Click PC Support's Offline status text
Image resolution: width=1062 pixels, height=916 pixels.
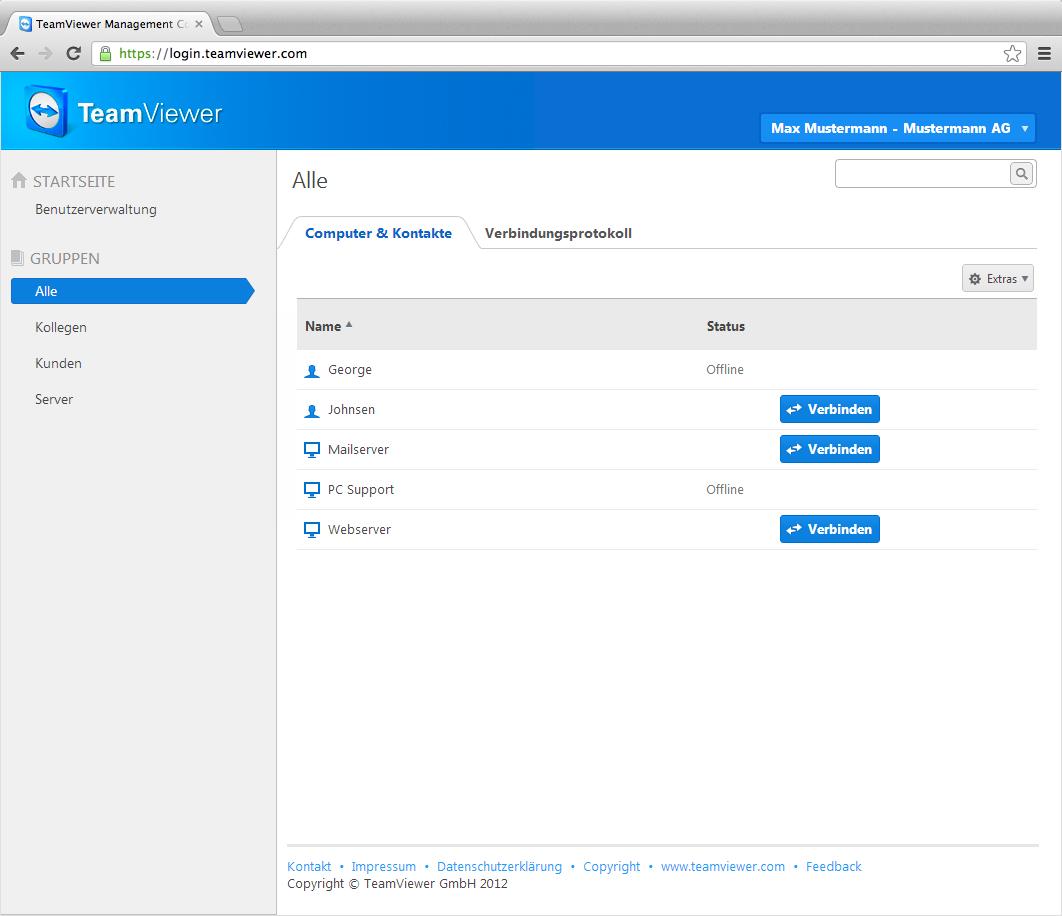[725, 489]
